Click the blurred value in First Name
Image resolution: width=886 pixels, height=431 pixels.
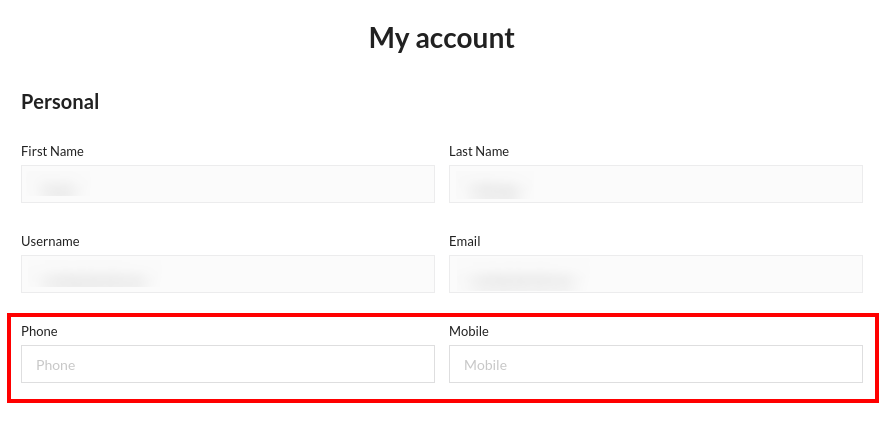coord(58,186)
